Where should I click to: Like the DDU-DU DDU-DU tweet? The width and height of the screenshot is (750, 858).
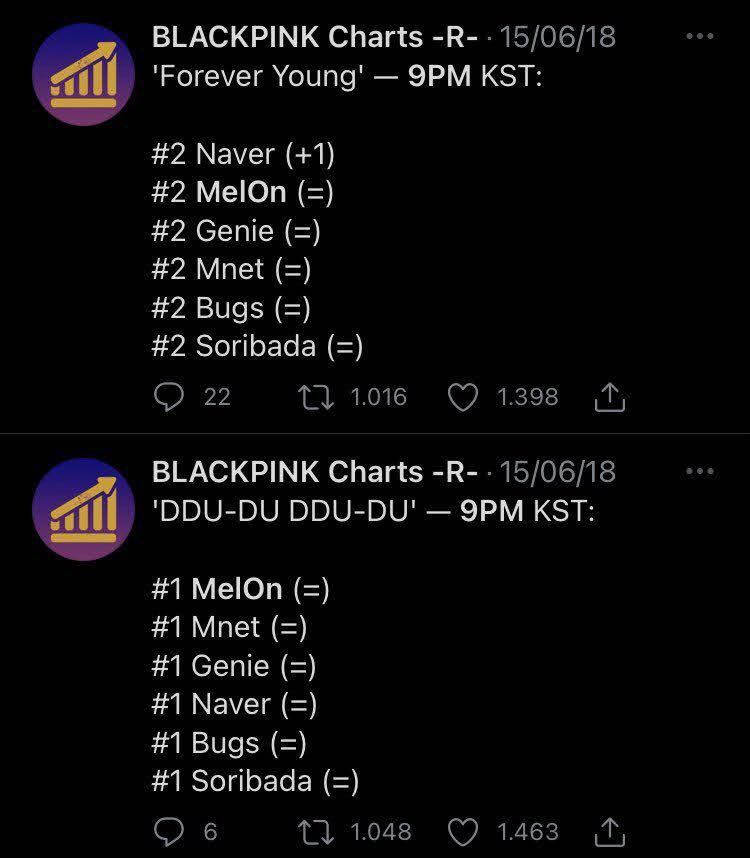pyautogui.click(x=463, y=832)
